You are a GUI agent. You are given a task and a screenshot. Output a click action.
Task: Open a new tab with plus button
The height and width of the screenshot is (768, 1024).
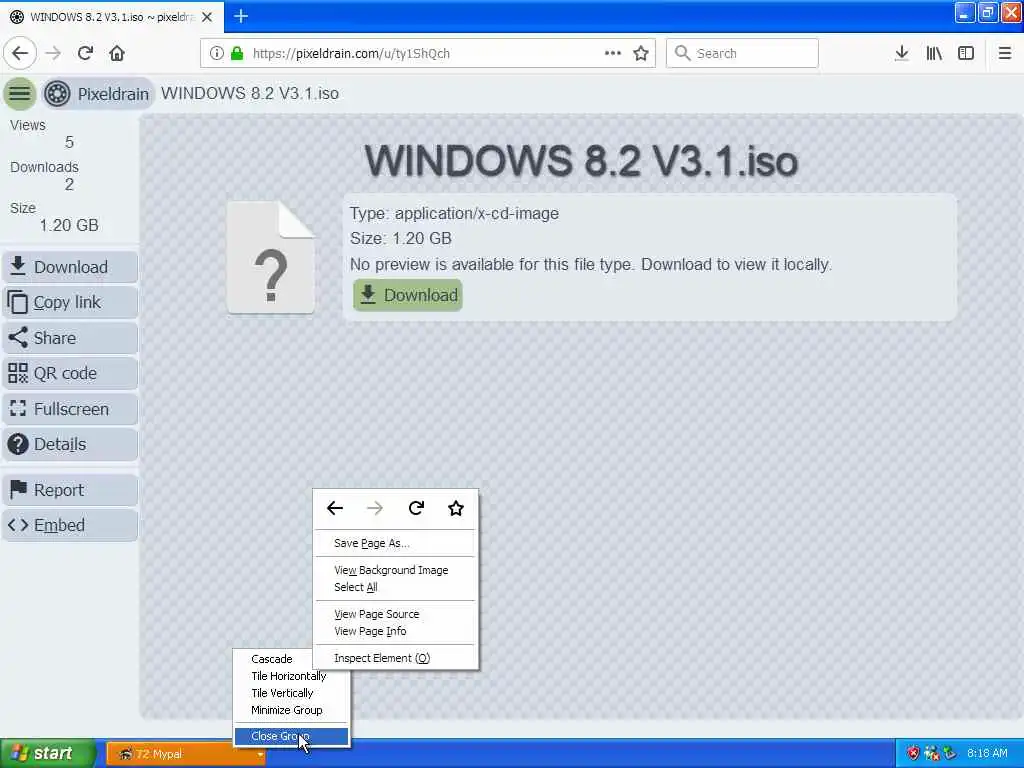[x=241, y=16]
